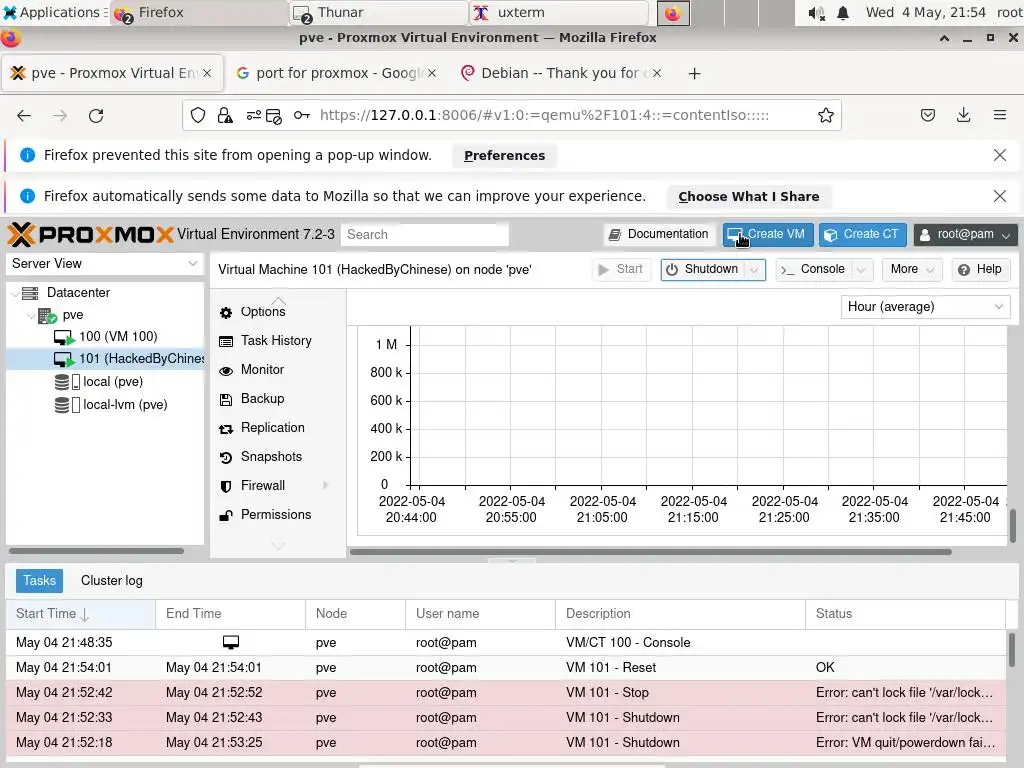Viewport: 1024px width, 768px height.
Task: Click the Monitor eye icon
Action: pyautogui.click(x=226, y=370)
